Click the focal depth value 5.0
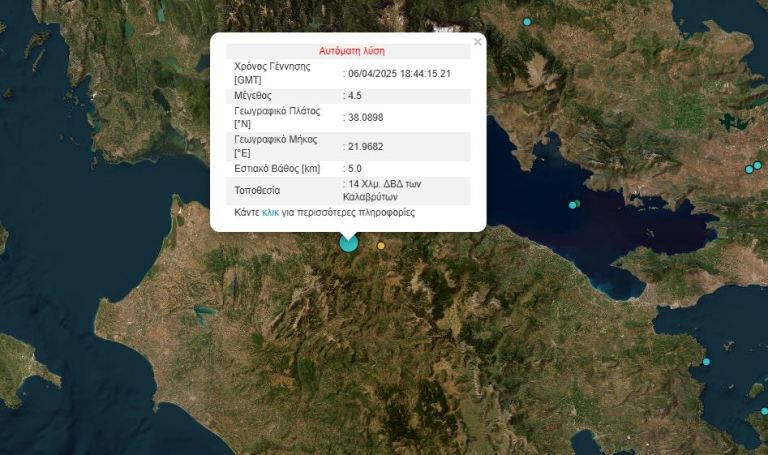 click(354, 169)
